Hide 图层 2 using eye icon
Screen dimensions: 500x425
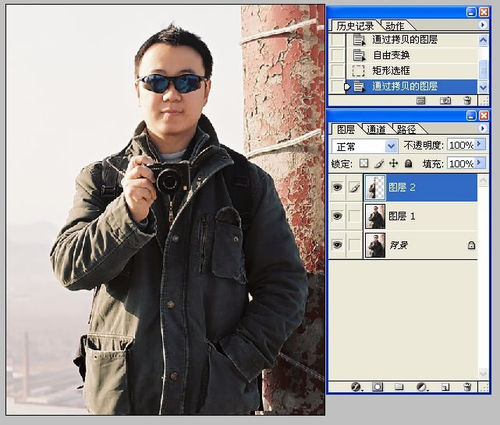pyautogui.click(x=337, y=187)
